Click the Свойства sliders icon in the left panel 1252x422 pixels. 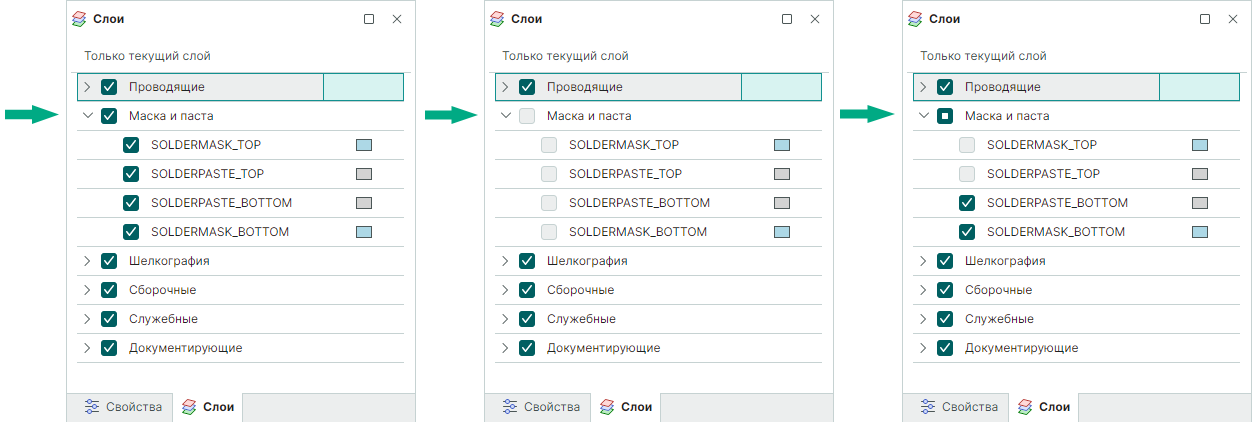(x=93, y=407)
